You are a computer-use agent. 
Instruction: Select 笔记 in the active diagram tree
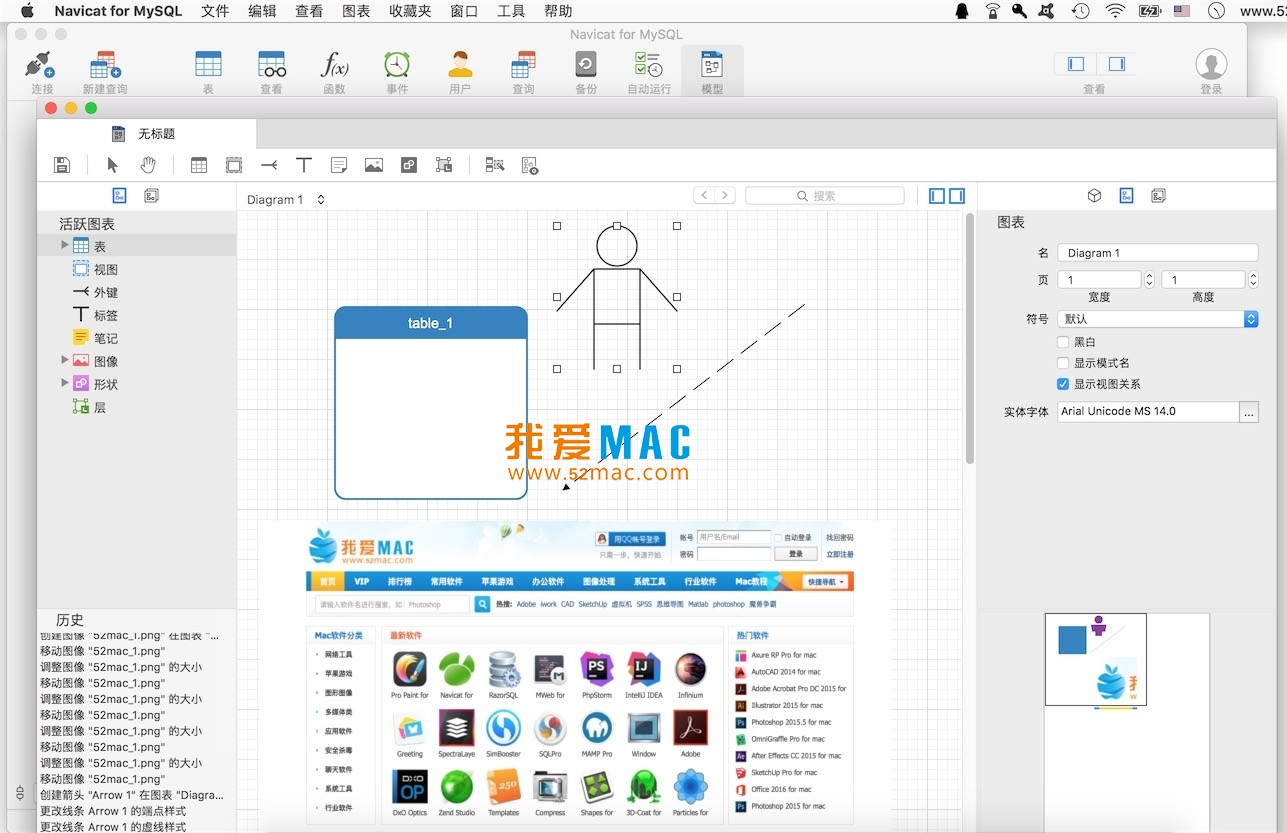pyautogui.click(x=106, y=338)
